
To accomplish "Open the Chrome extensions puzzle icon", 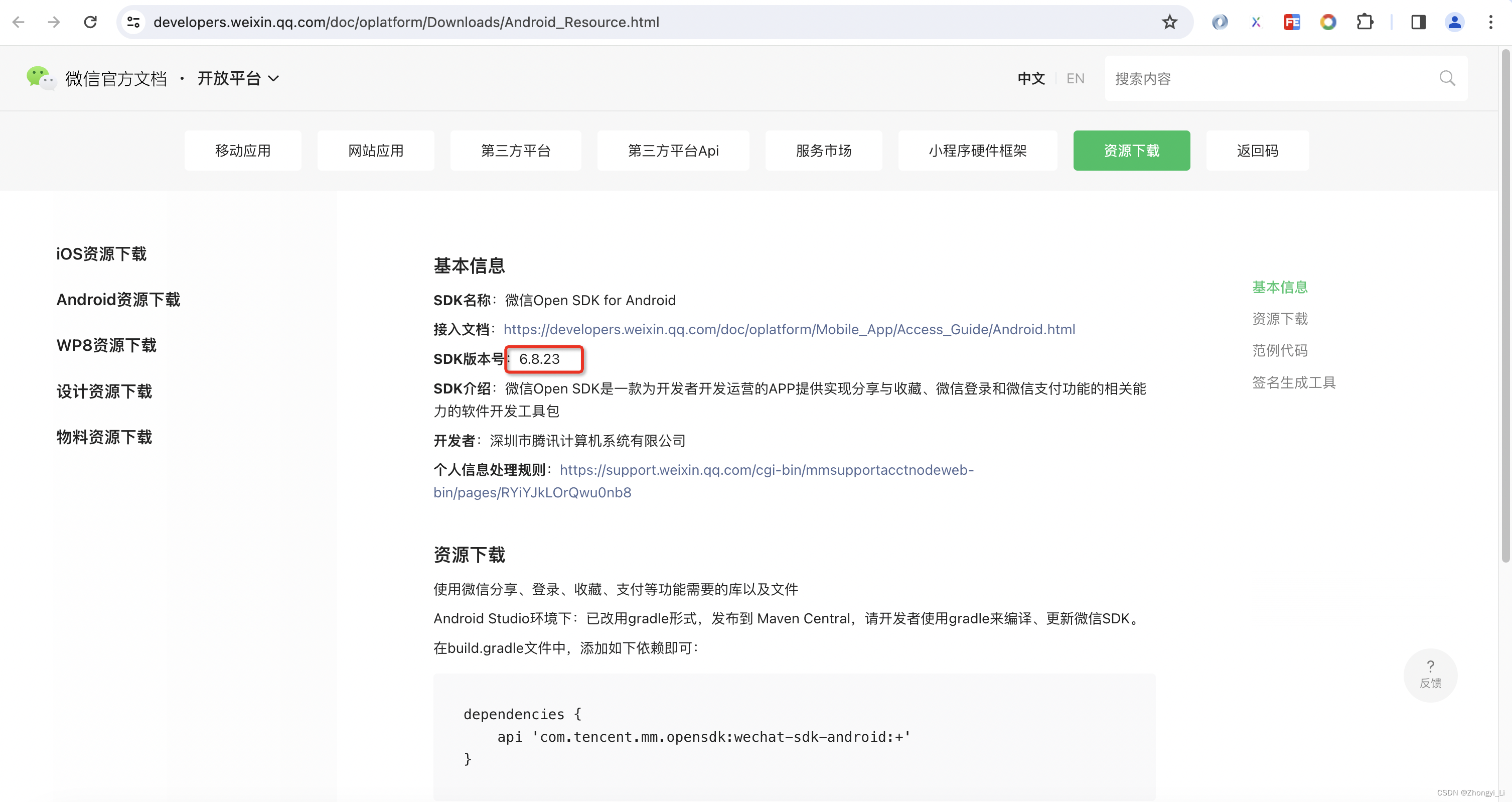I will 1365,22.
